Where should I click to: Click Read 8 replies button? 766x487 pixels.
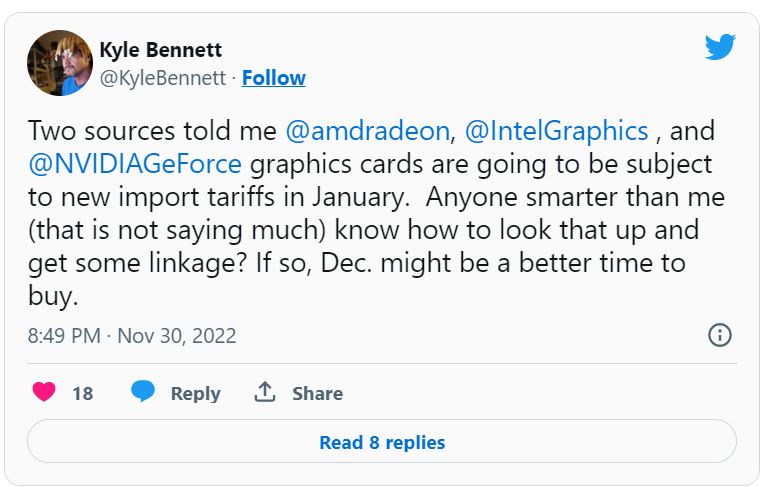(382, 442)
